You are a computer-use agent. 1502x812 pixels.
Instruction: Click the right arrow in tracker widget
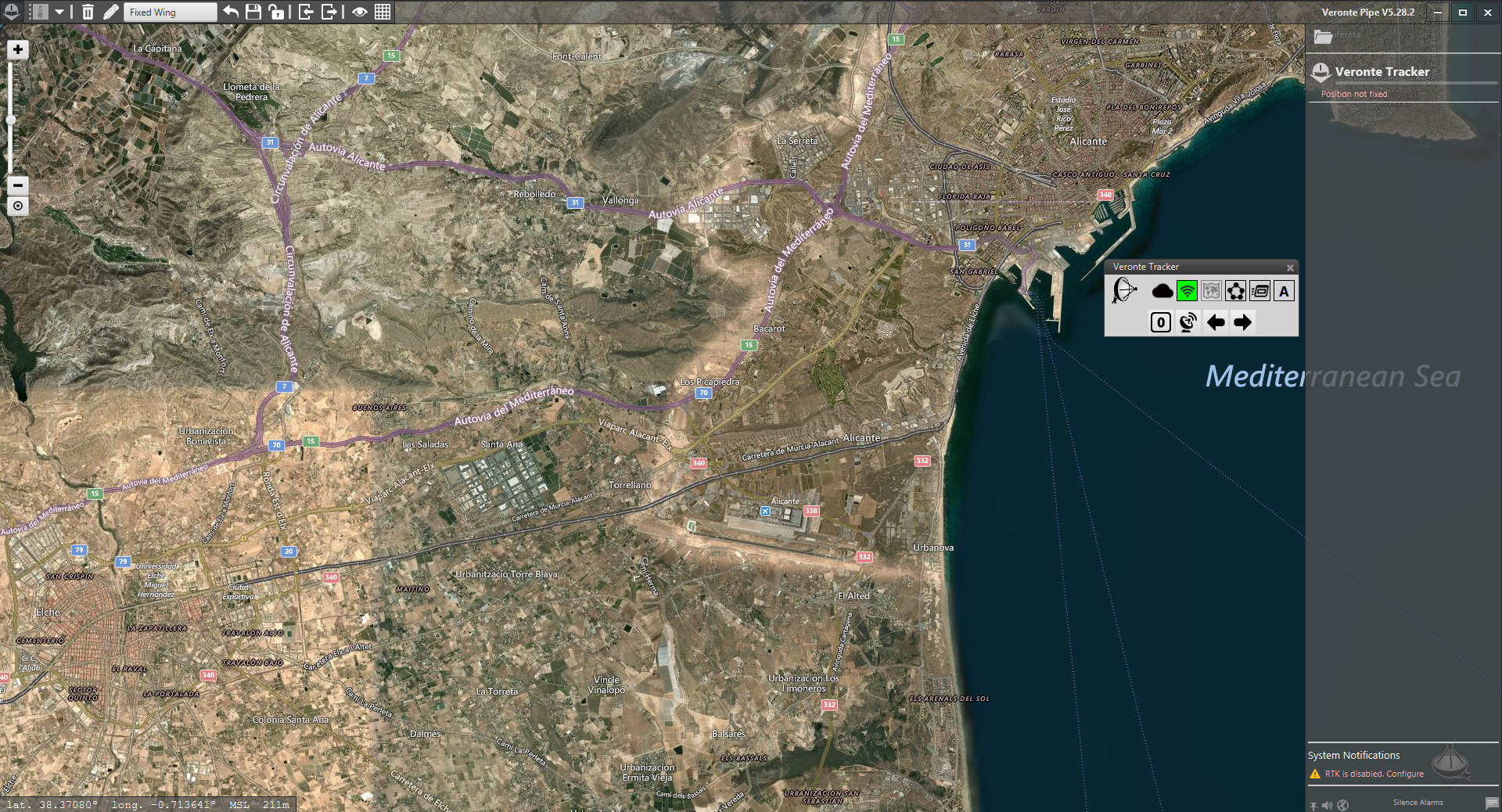tap(1242, 322)
